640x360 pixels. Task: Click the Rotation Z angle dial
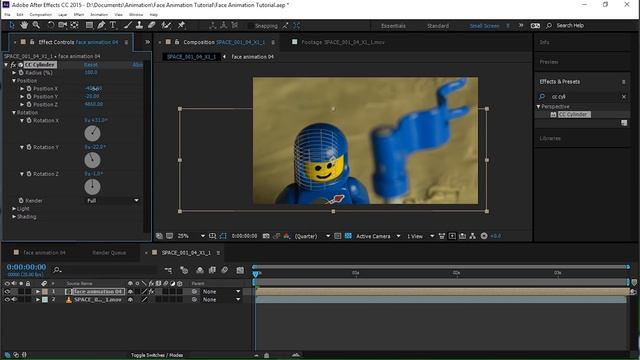[92, 187]
